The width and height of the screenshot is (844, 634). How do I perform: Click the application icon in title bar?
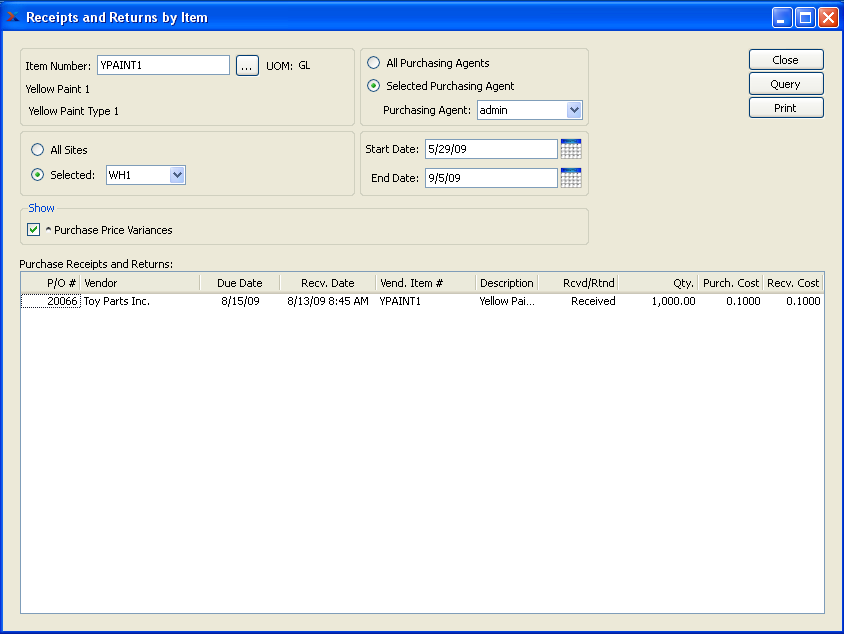tap(13, 17)
